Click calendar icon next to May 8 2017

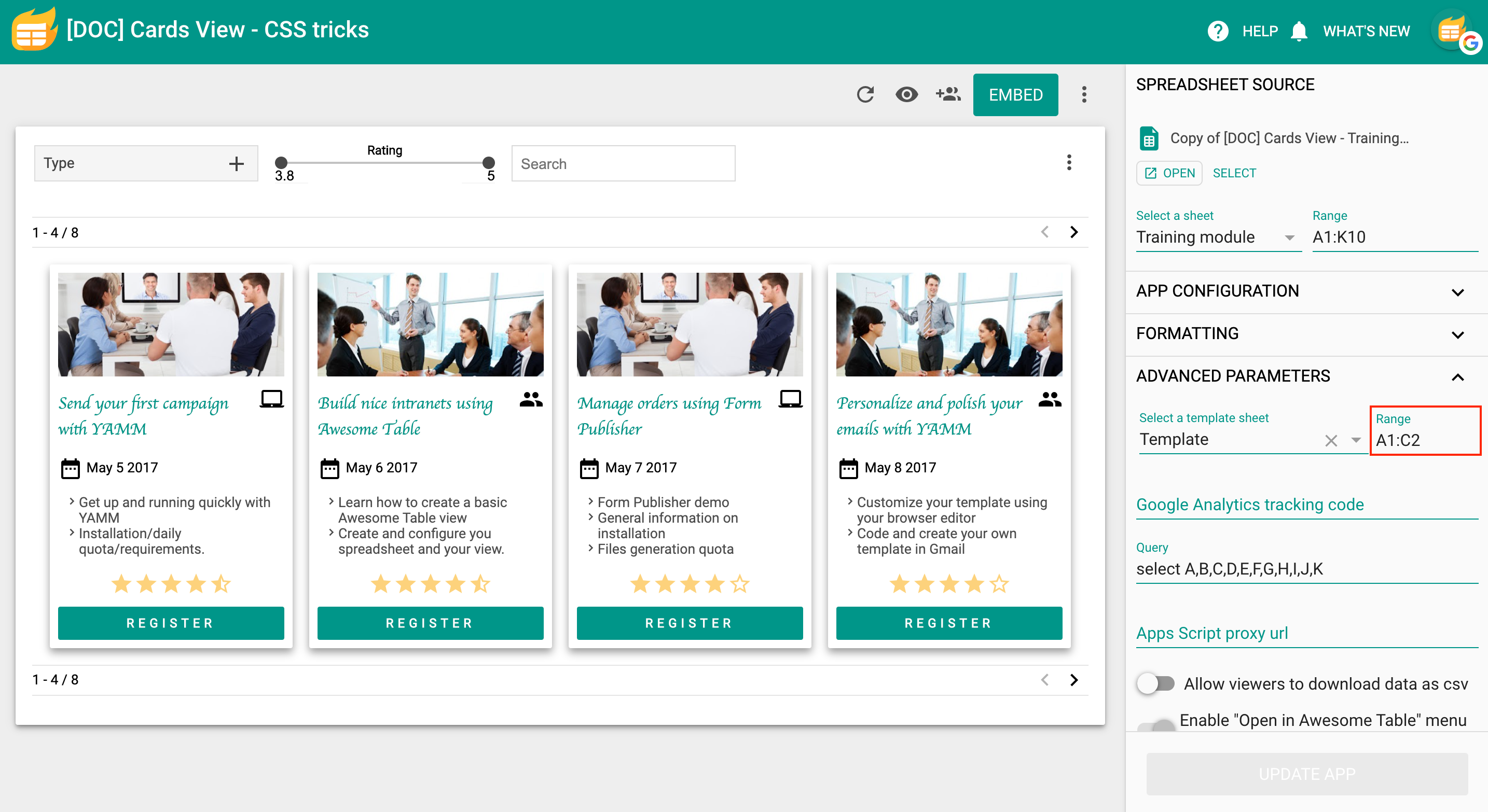(x=849, y=468)
